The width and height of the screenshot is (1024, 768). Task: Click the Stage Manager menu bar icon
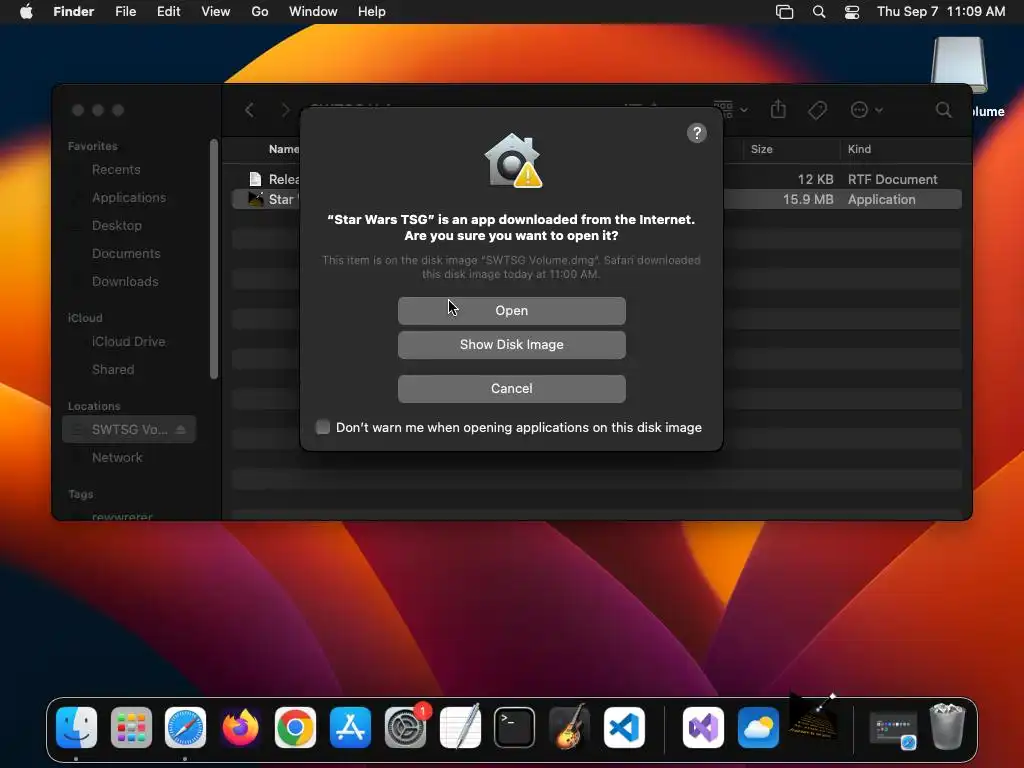pyautogui.click(x=784, y=12)
